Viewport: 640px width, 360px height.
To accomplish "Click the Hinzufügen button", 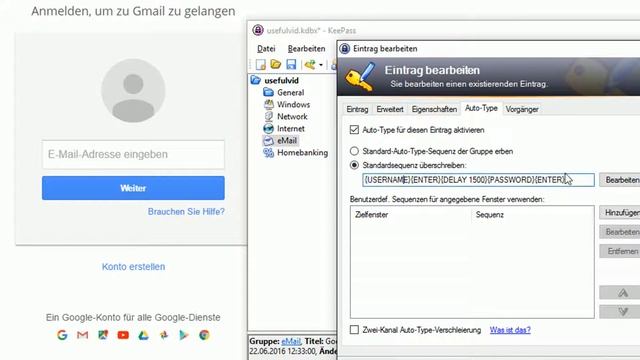I will (621, 213).
